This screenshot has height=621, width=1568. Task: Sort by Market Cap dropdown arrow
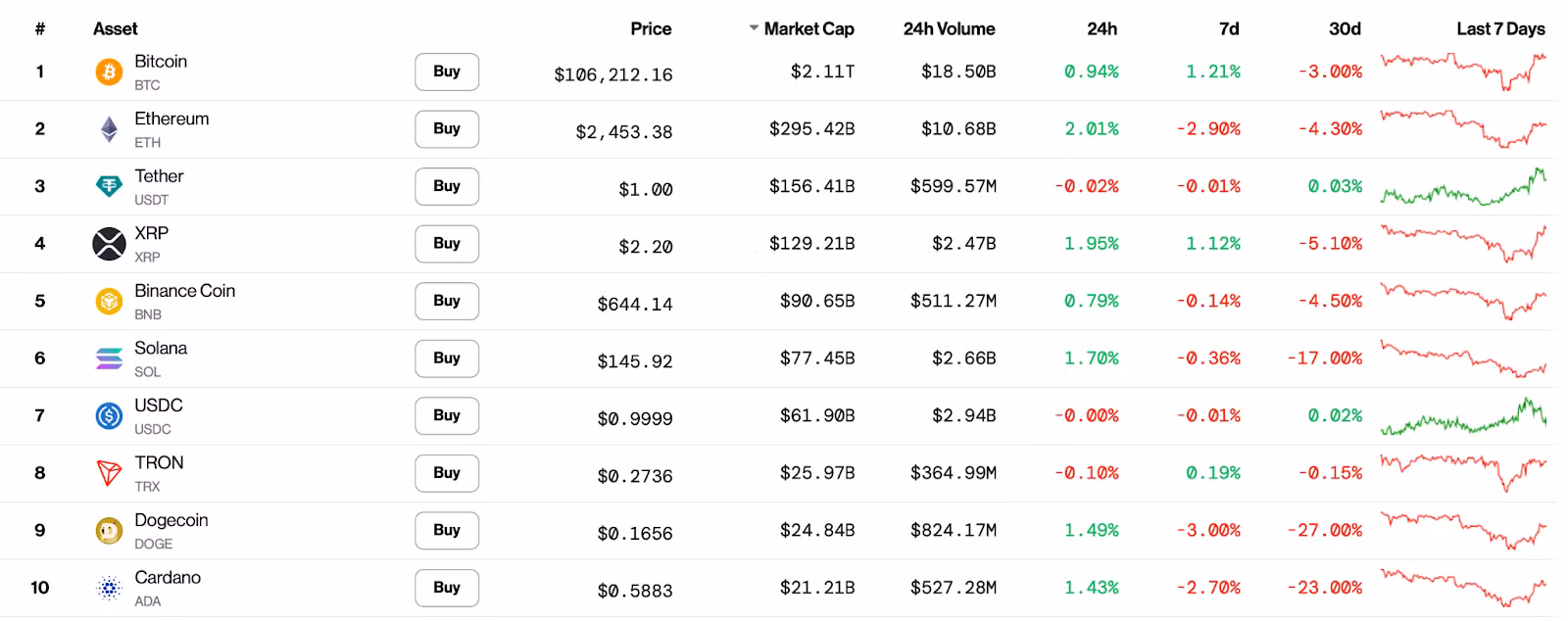(754, 28)
